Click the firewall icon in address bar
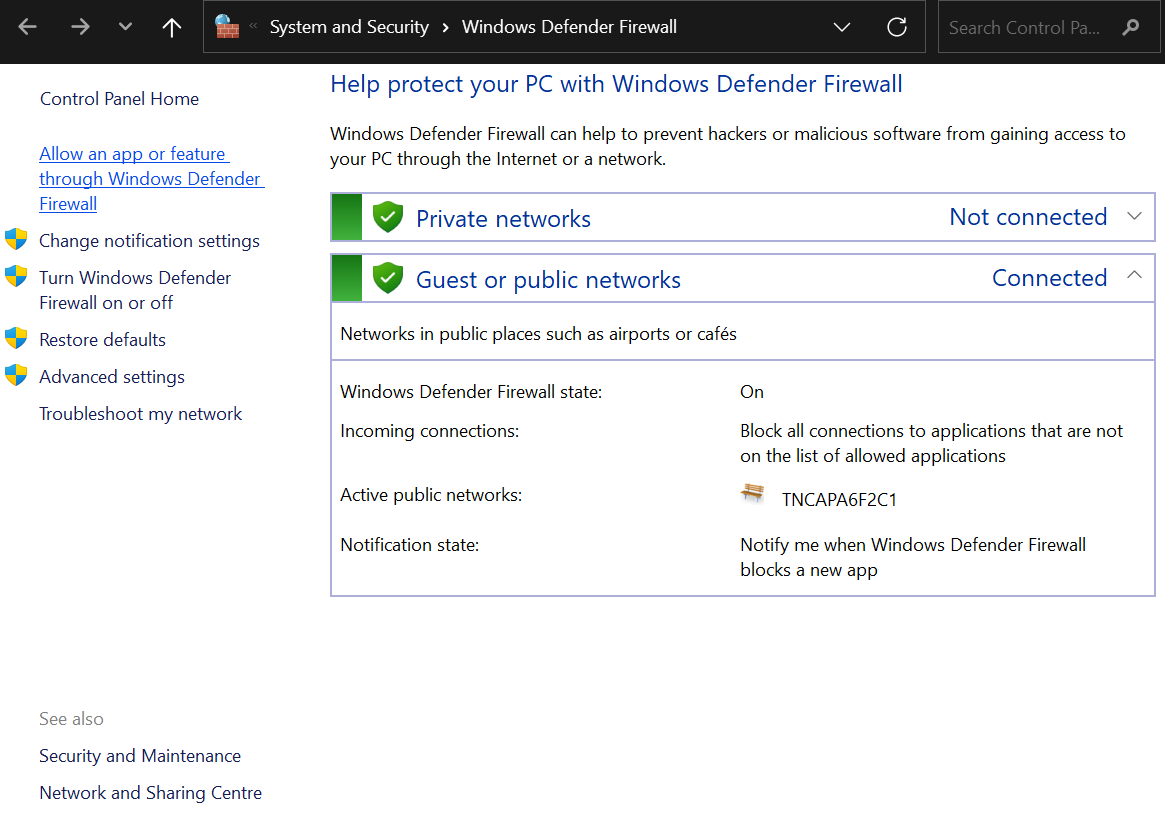Viewport: 1165px width, 821px height. coord(228,27)
